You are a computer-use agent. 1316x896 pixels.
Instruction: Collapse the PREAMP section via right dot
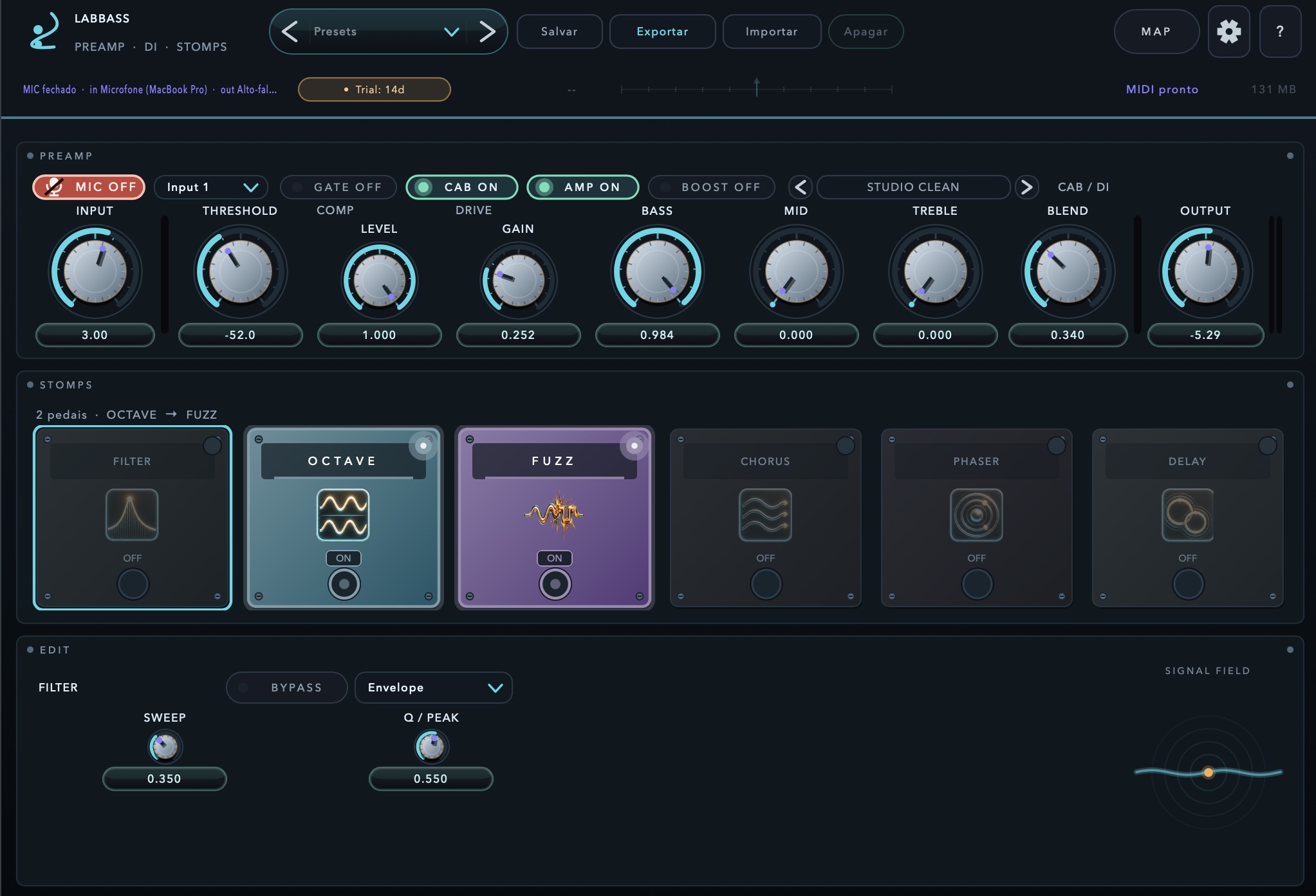tap(1290, 156)
